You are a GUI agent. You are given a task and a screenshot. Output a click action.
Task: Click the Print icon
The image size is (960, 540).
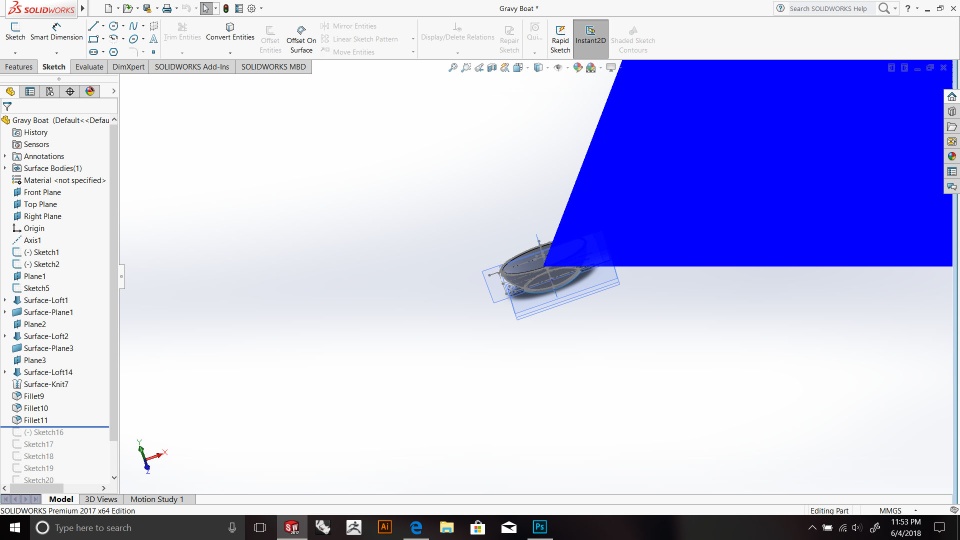coord(167,9)
